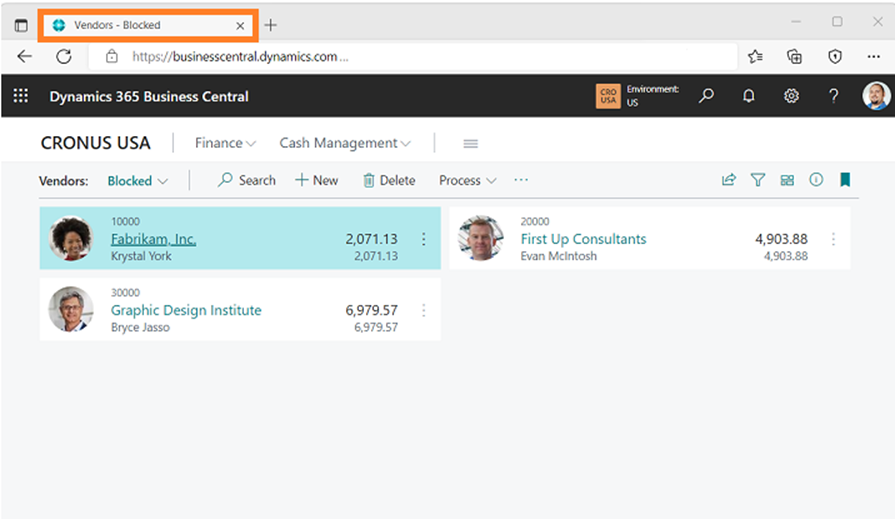This screenshot has height=519, width=895.
Task: Click Krystal York's photo thumbnail
Action: pos(71,238)
